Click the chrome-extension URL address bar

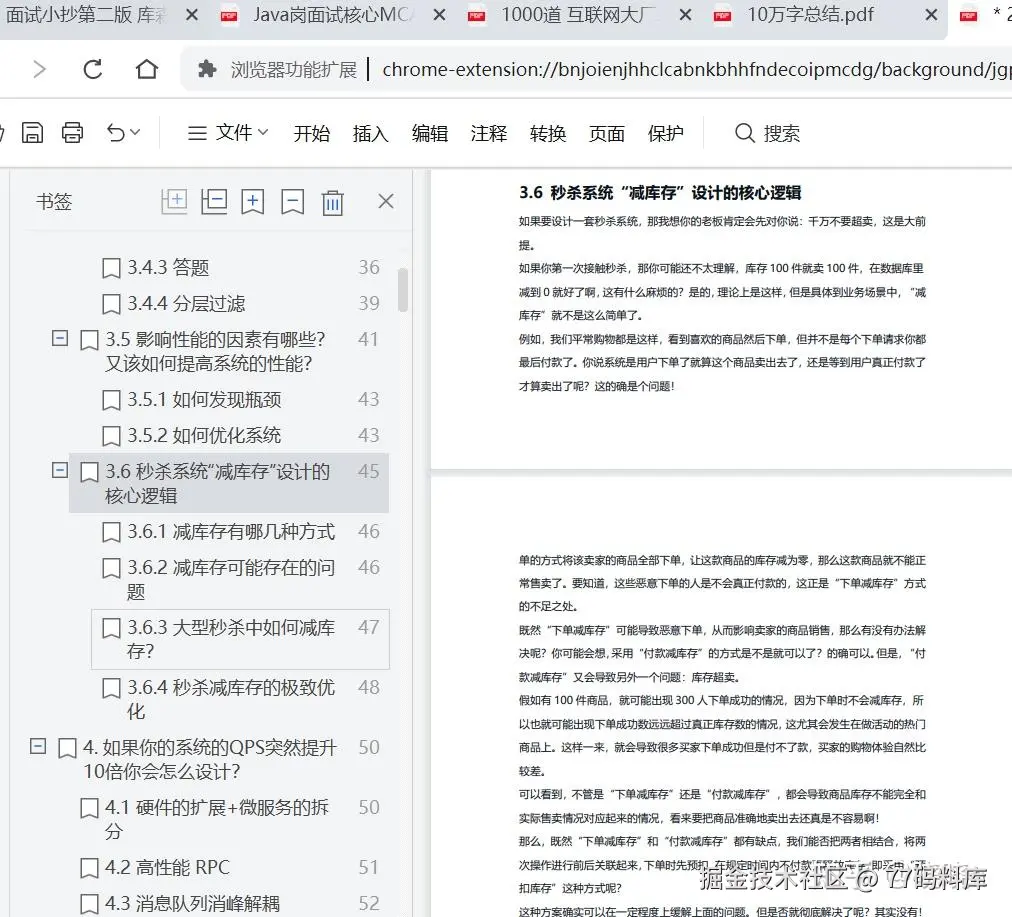point(696,69)
